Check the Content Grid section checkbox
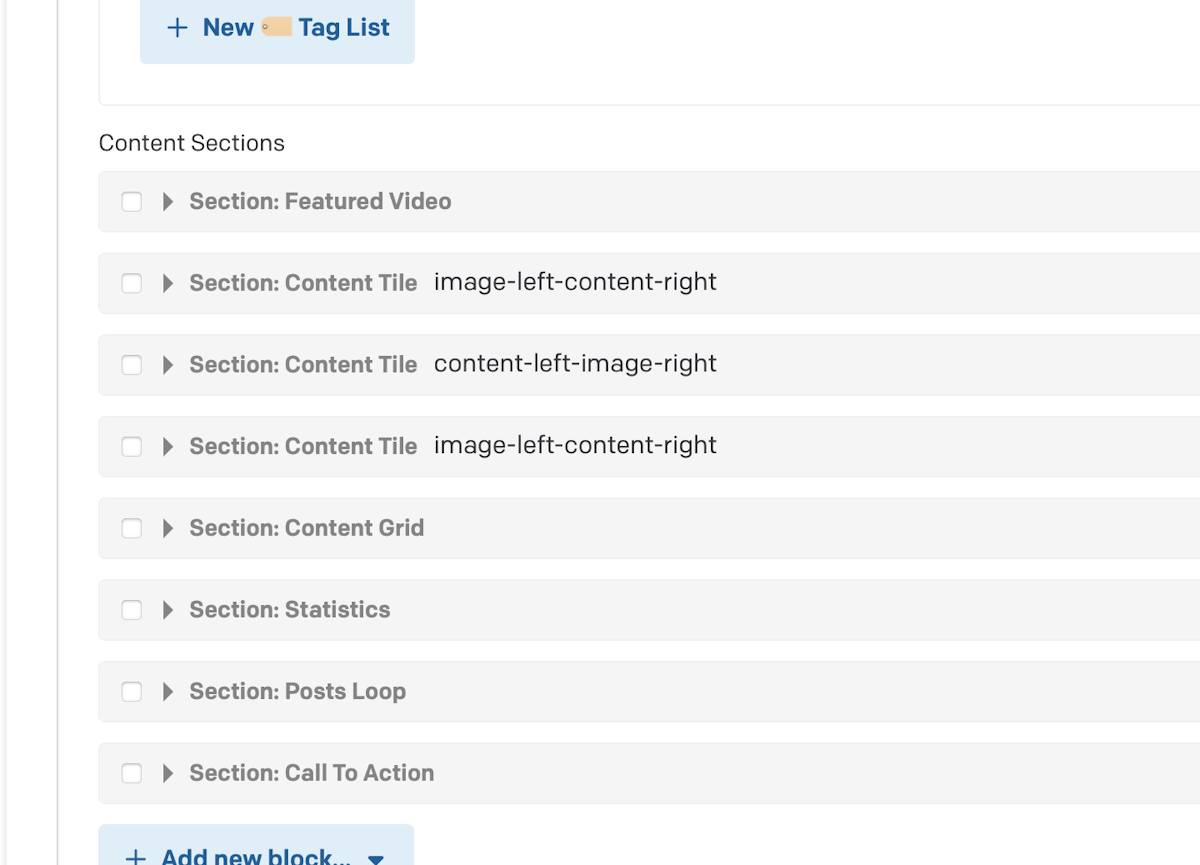Screen dimensions: 1200x865 click(132, 528)
